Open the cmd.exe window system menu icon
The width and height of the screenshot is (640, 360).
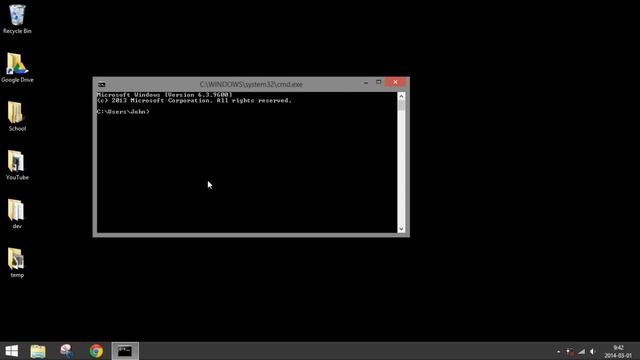tap(102, 84)
